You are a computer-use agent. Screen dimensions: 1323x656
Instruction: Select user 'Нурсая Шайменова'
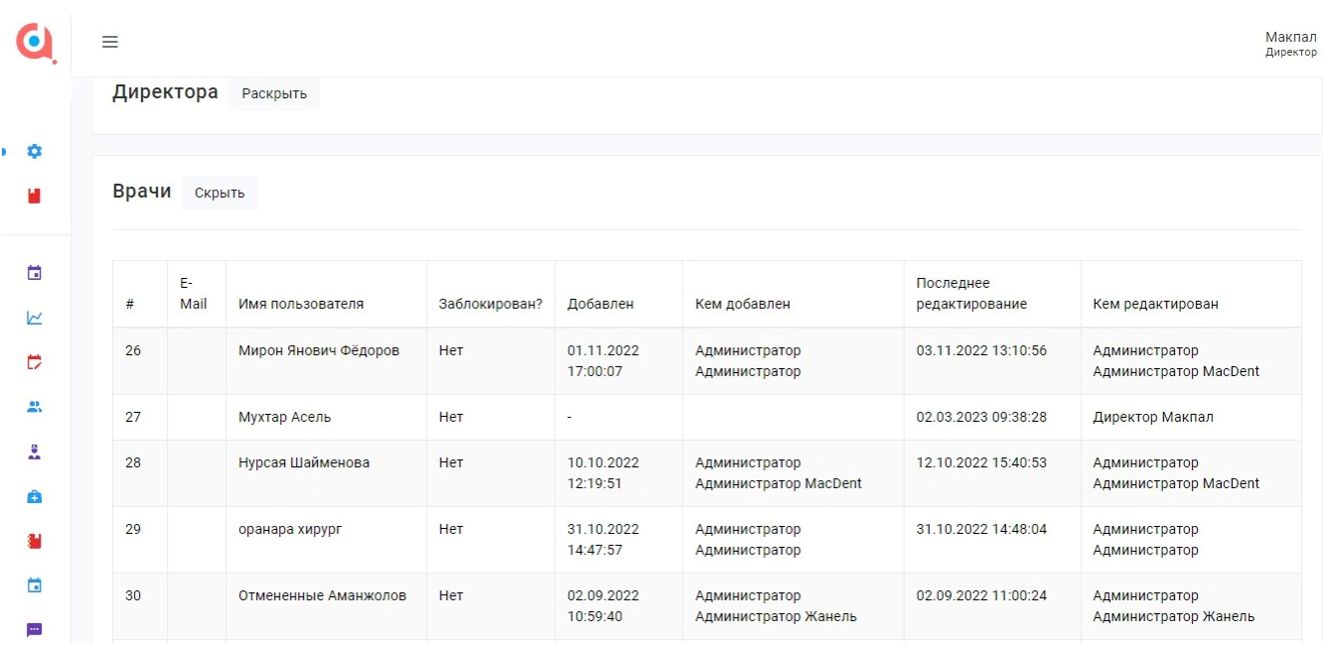point(304,463)
